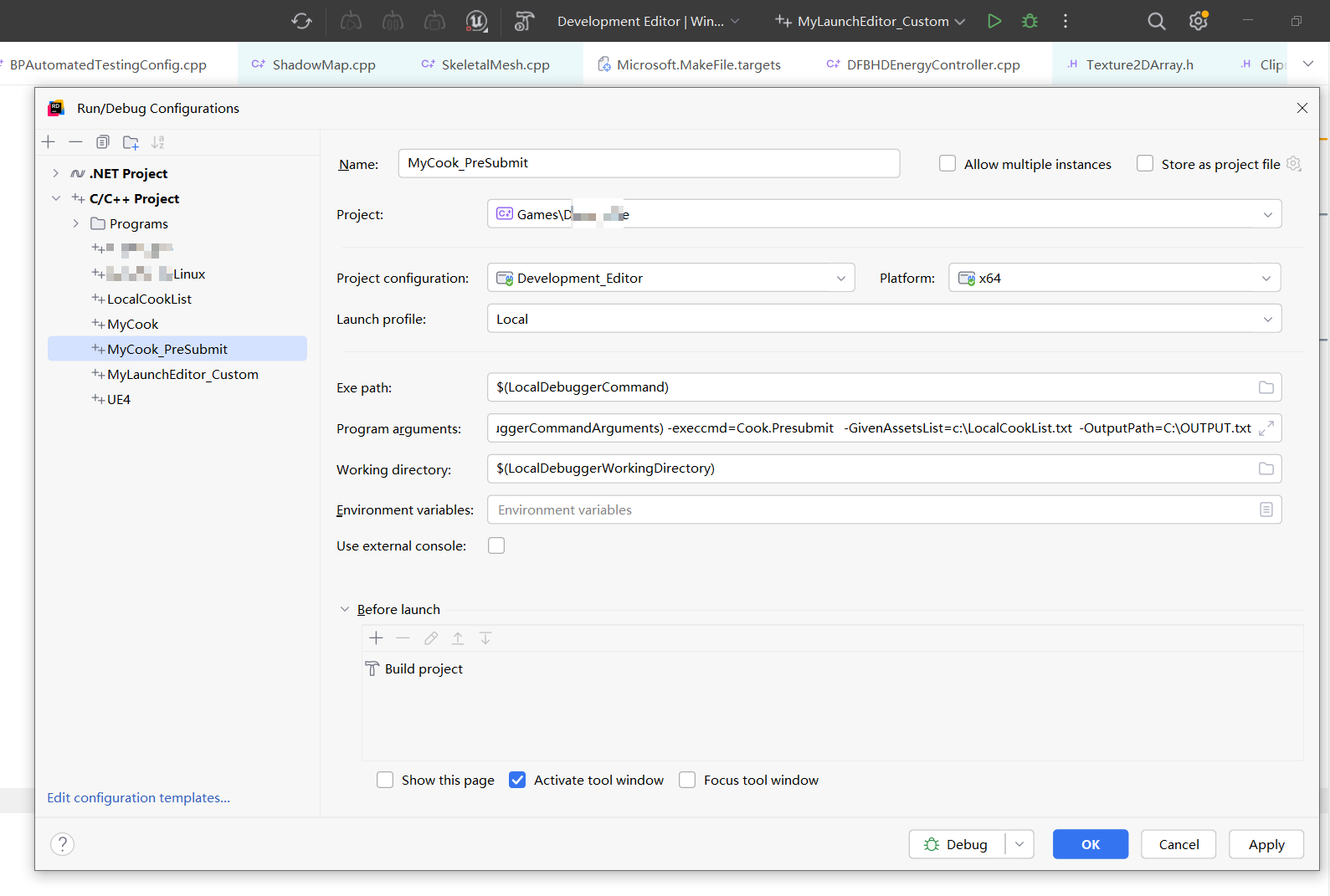This screenshot has width=1330, height=896.
Task: Enable Focus tool window option
Action: pyautogui.click(x=687, y=780)
